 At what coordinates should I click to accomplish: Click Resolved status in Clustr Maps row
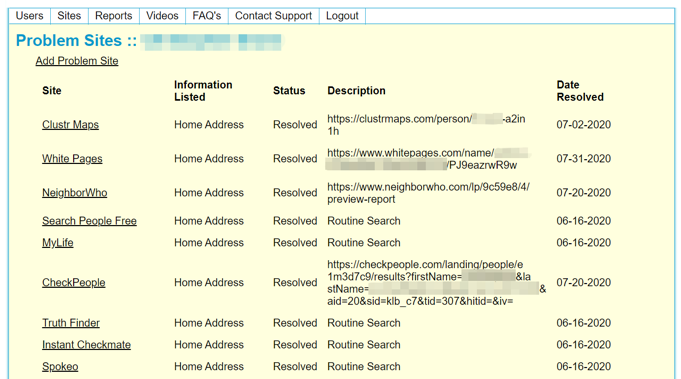coord(295,125)
